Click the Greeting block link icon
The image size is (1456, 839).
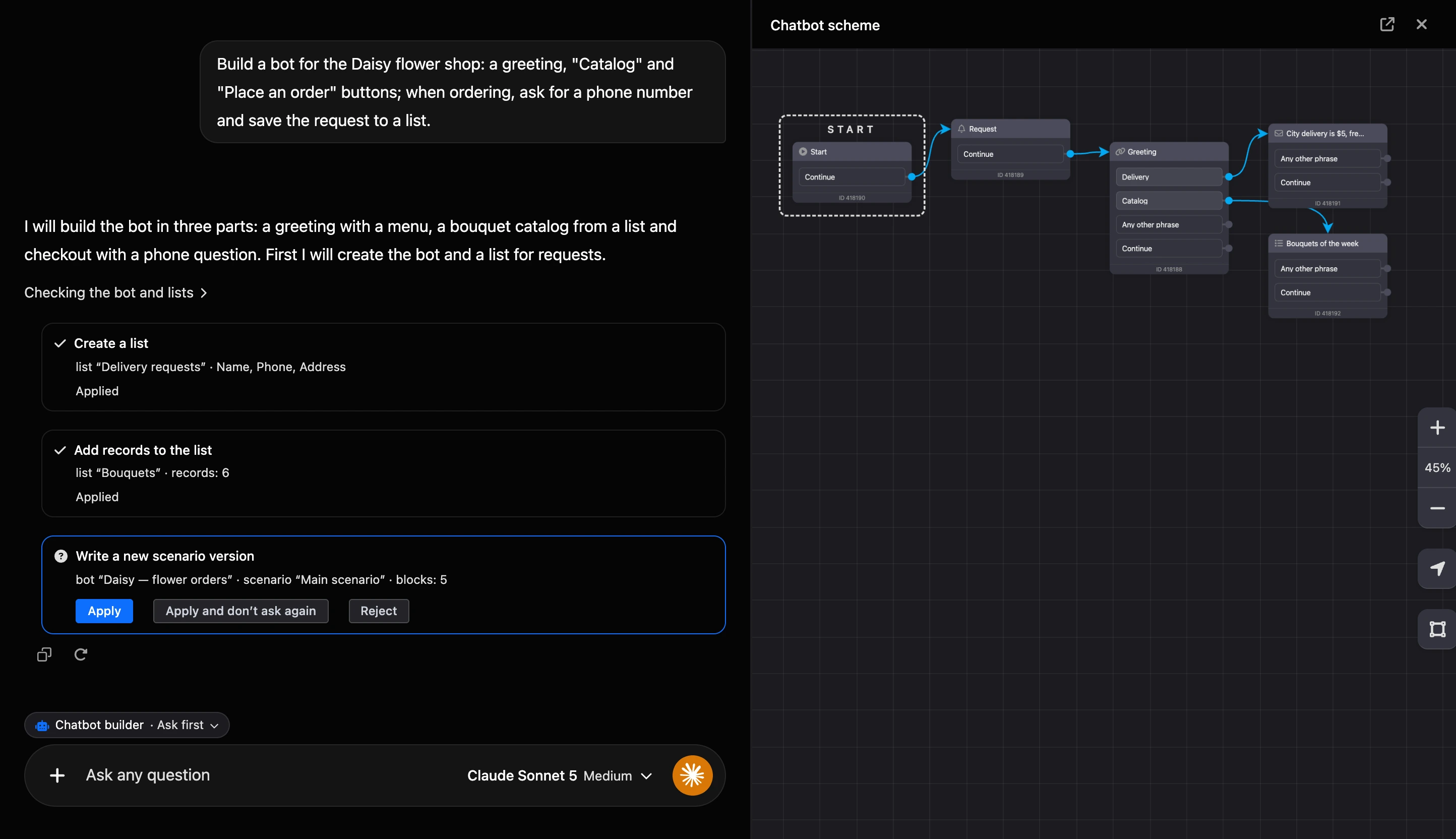point(1120,152)
